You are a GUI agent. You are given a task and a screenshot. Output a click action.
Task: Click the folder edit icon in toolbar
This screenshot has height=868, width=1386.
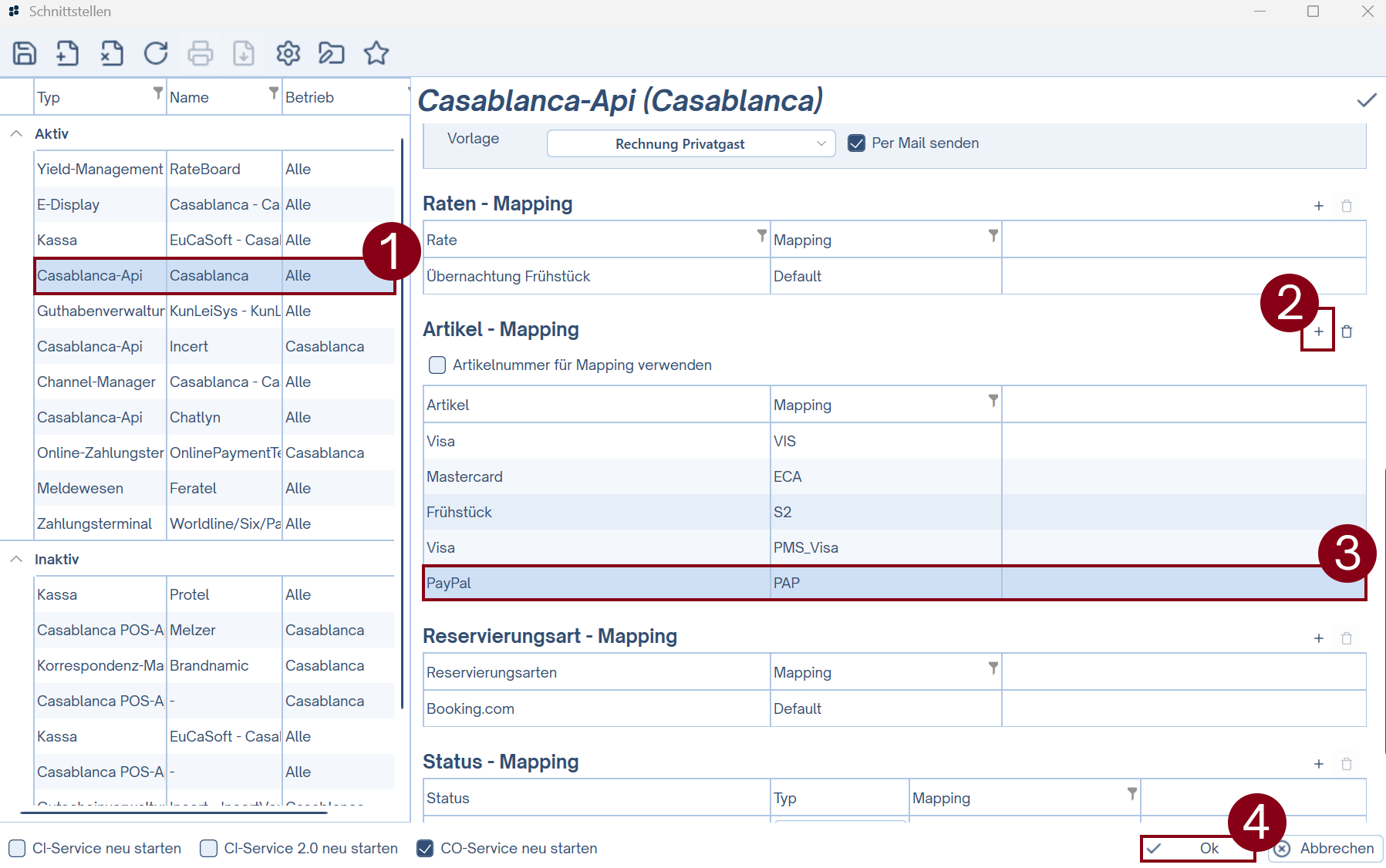332,53
